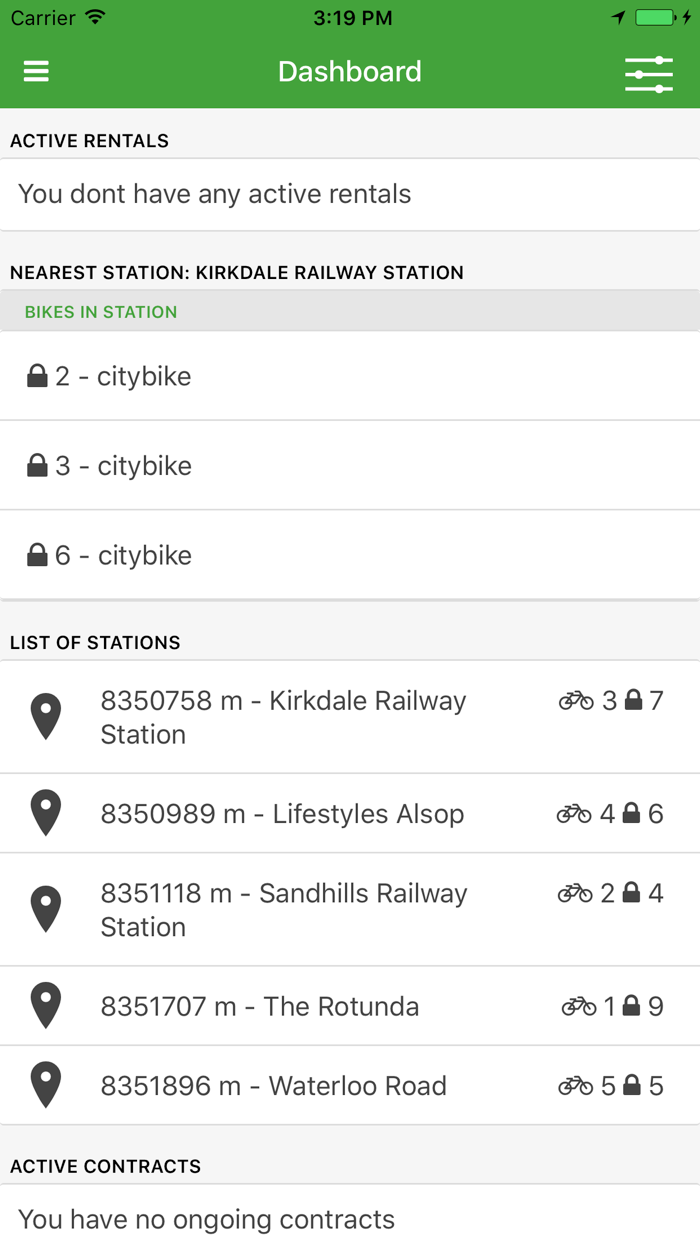Click the lock icon beside bike 3 - citybike
The height and width of the screenshot is (1244, 700).
pyautogui.click(x=38, y=464)
